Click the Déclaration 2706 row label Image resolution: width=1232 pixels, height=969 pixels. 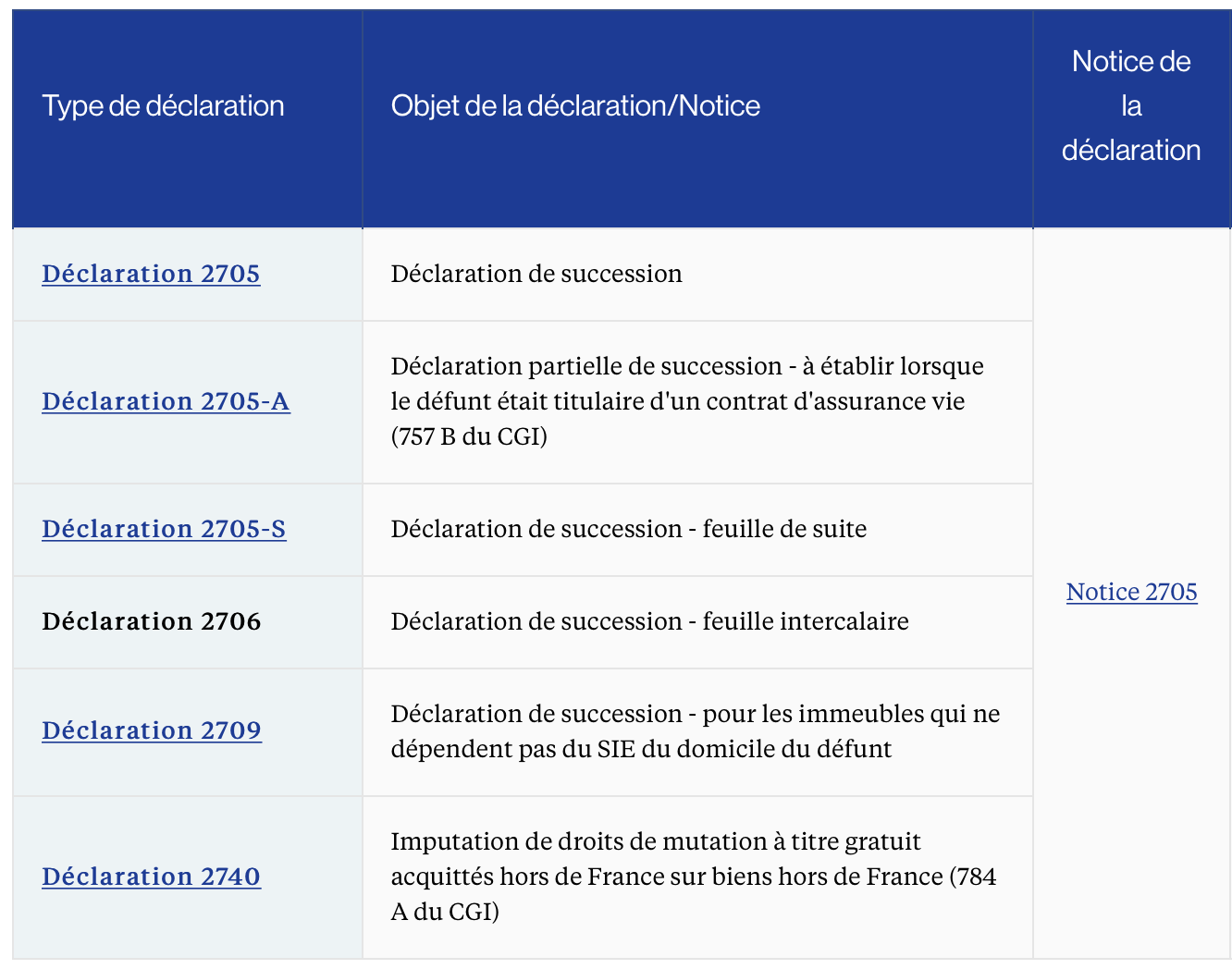pos(152,621)
